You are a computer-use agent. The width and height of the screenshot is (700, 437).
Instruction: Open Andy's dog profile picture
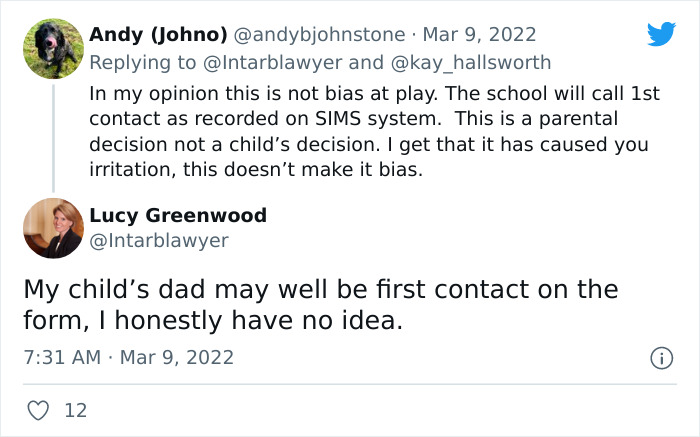[x=53, y=48]
